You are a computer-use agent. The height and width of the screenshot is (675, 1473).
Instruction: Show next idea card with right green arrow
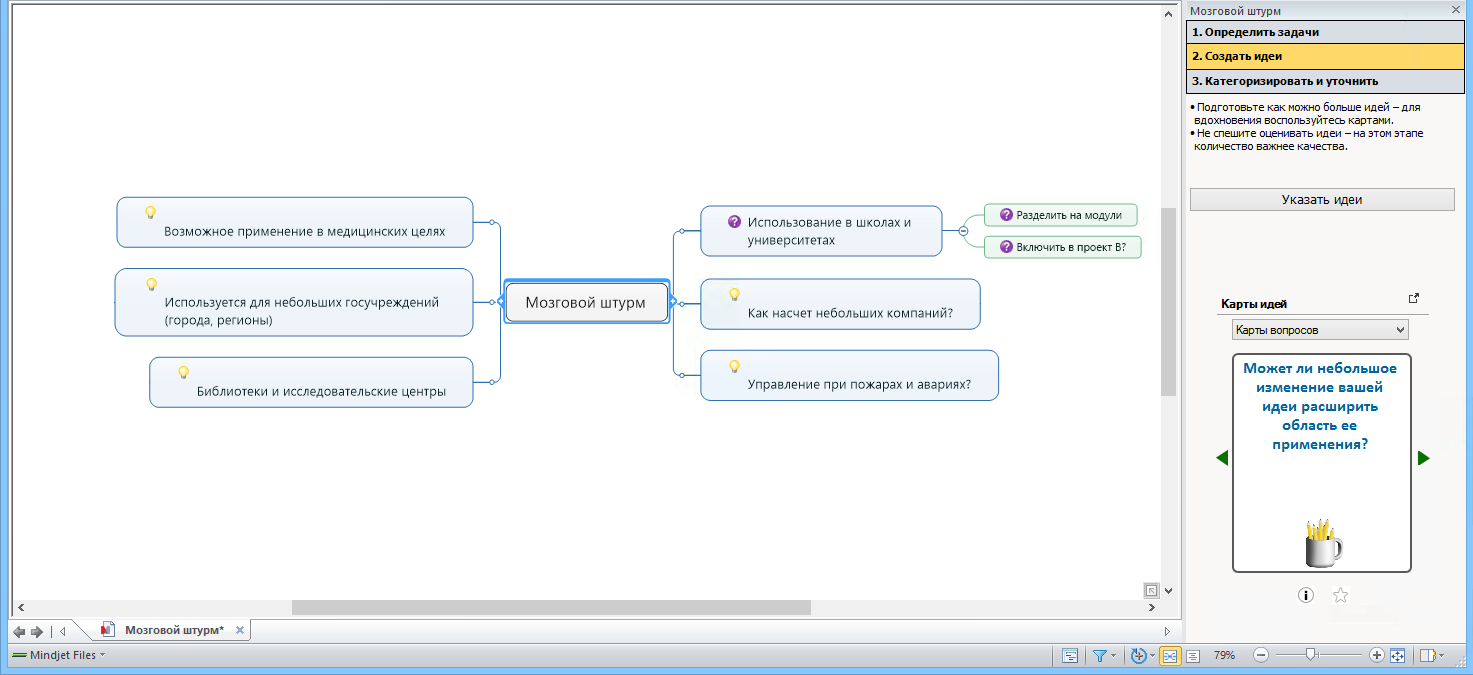[x=1423, y=458]
